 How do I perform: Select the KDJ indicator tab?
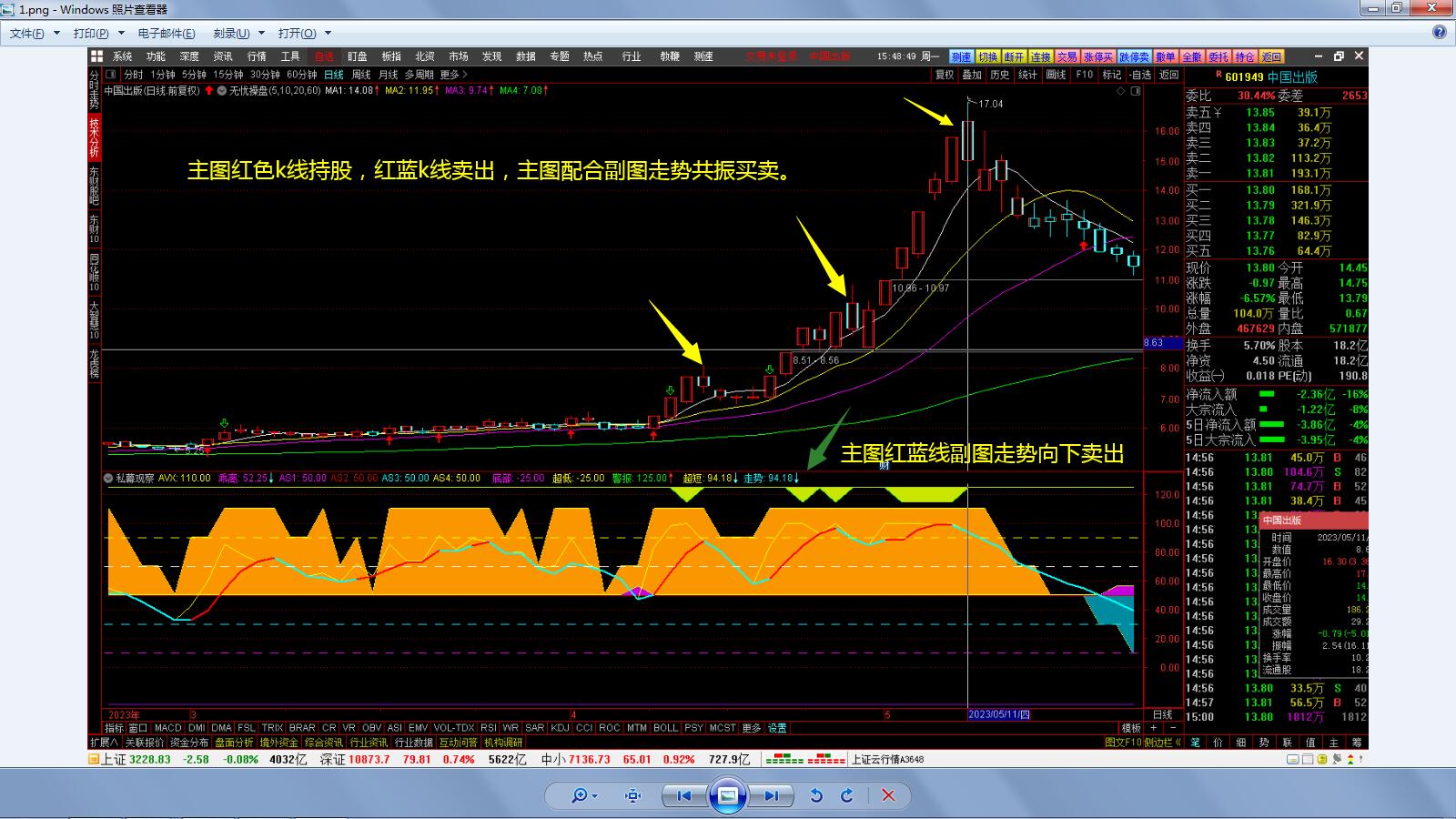[560, 728]
